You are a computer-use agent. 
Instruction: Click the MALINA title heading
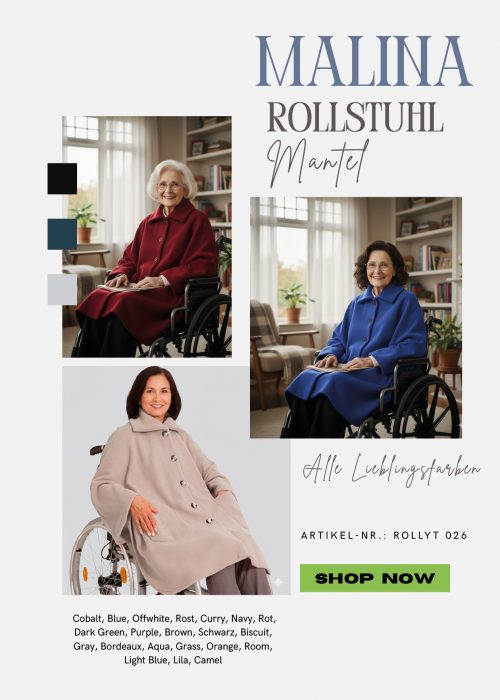[x=364, y=62]
